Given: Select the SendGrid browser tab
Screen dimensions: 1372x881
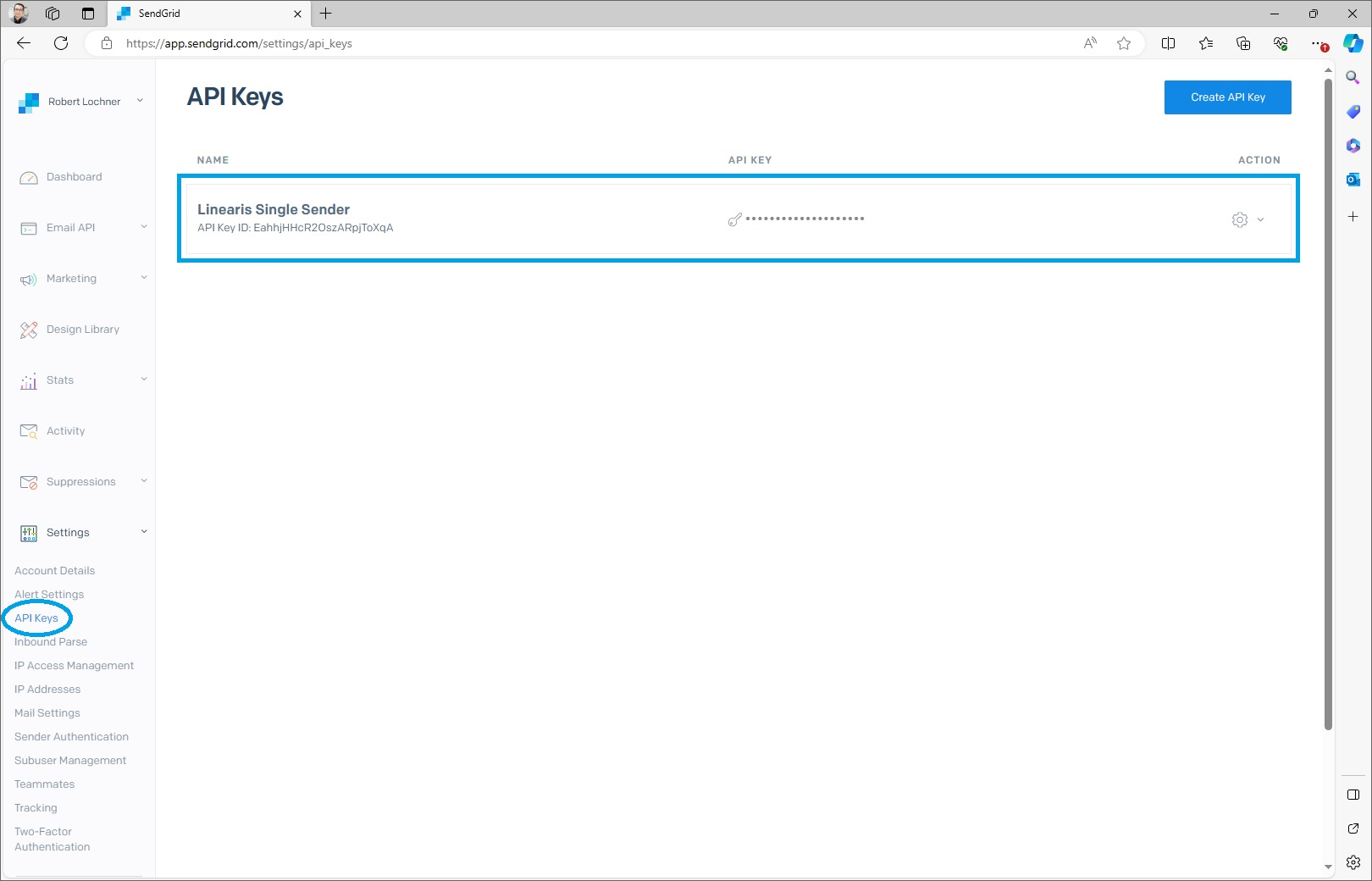Looking at the screenshot, I should (207, 14).
